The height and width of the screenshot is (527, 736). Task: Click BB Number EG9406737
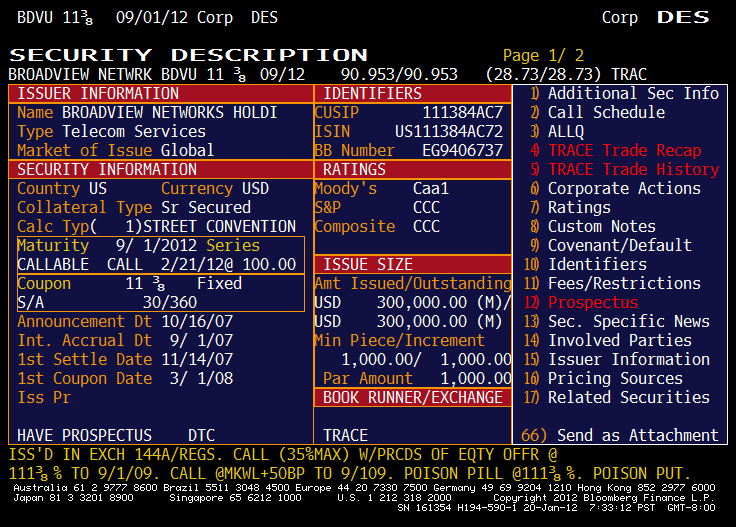click(462, 151)
